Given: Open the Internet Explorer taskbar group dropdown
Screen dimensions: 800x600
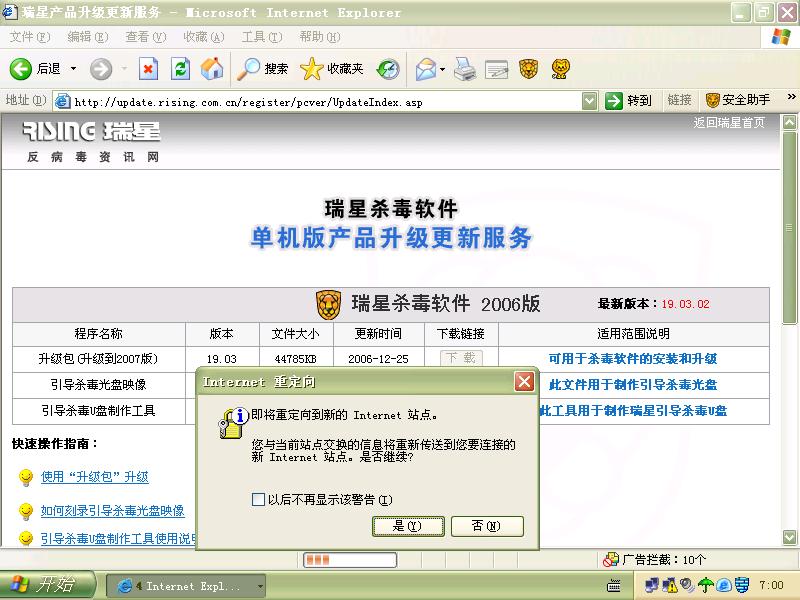Looking at the screenshot, I should 260,586.
